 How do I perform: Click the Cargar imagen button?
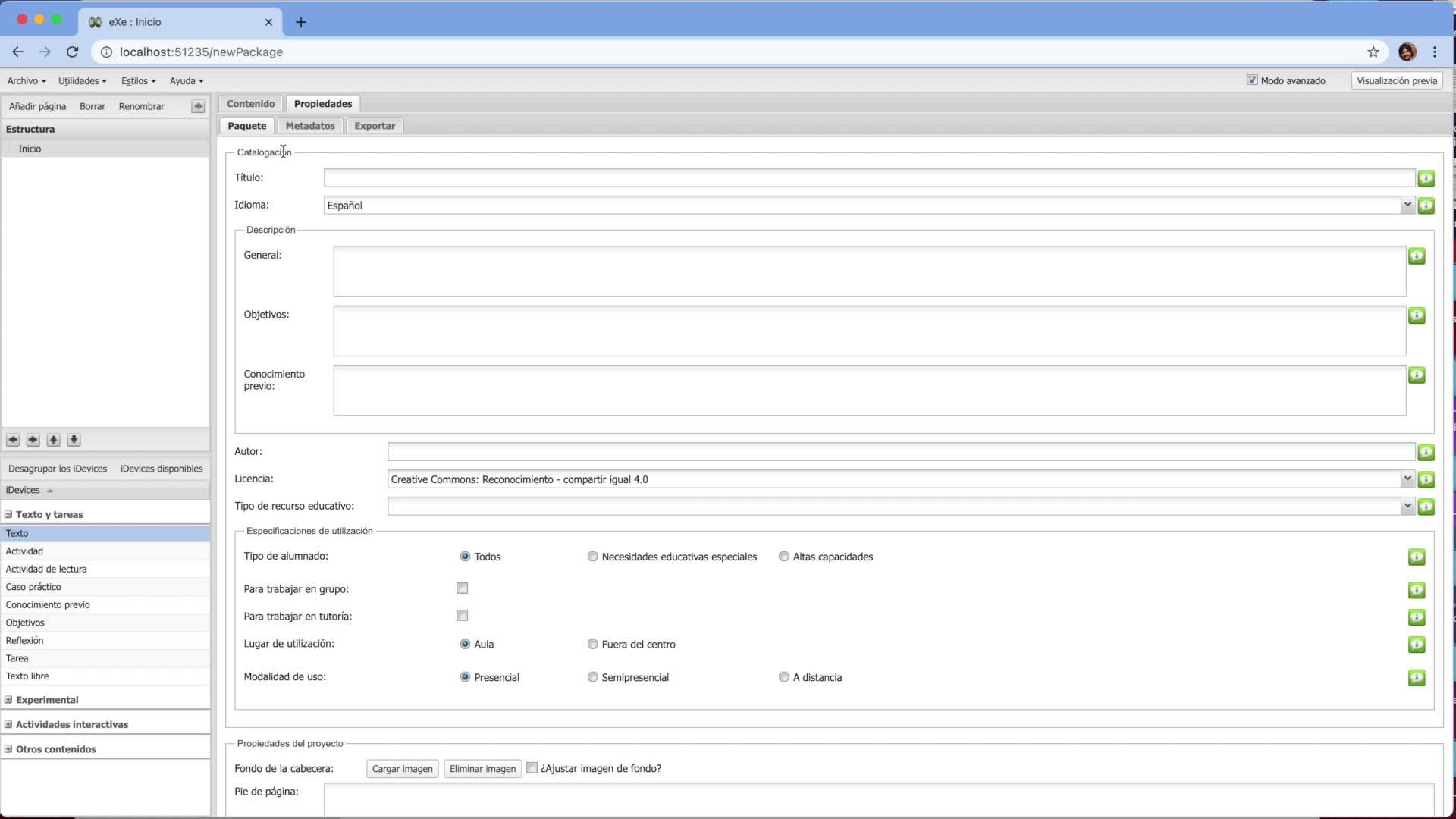[x=402, y=769]
